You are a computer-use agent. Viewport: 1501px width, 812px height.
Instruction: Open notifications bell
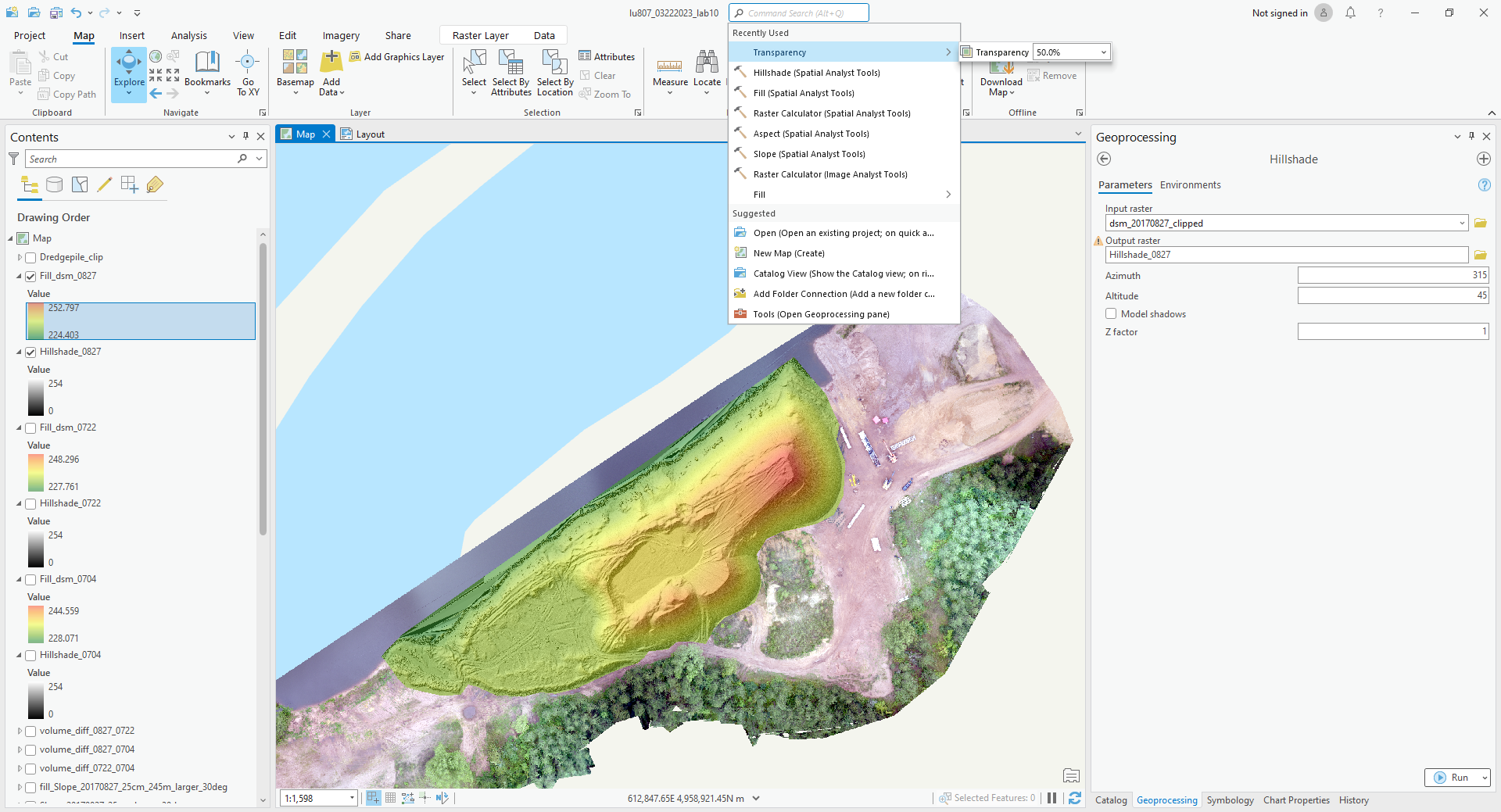pos(1350,13)
